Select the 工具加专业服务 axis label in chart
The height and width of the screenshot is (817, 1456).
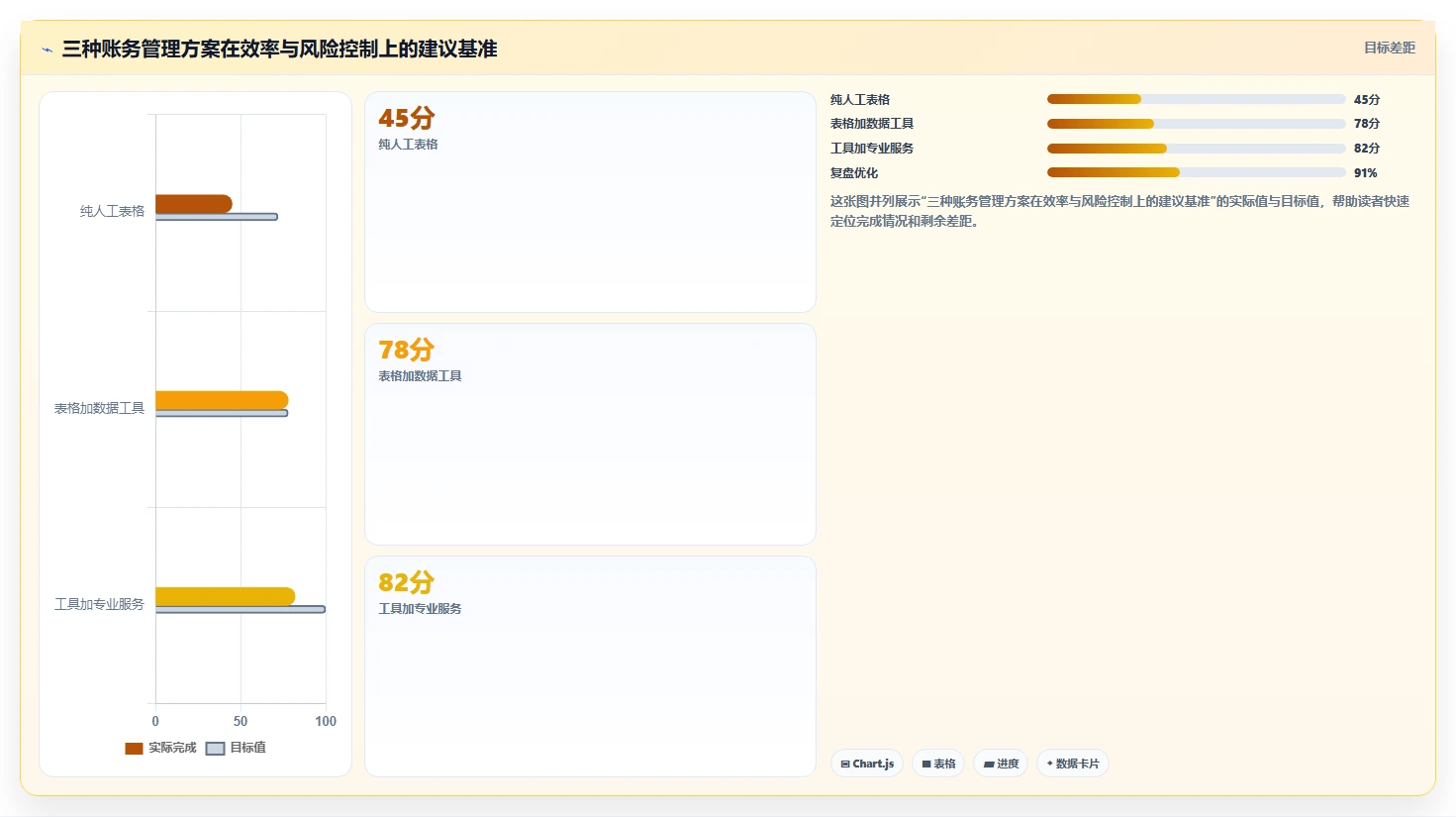coord(99,604)
